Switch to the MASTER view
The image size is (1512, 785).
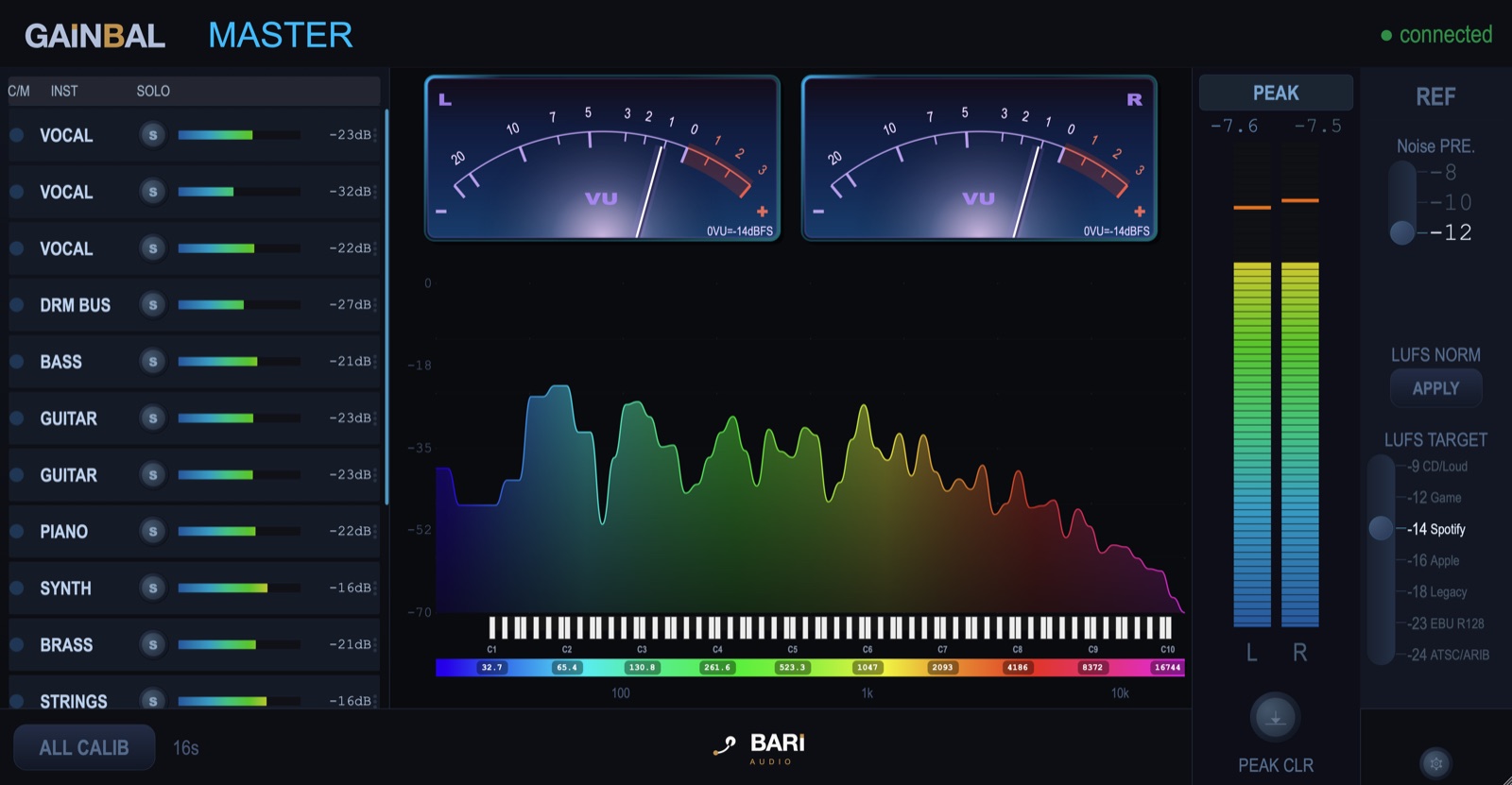281,35
